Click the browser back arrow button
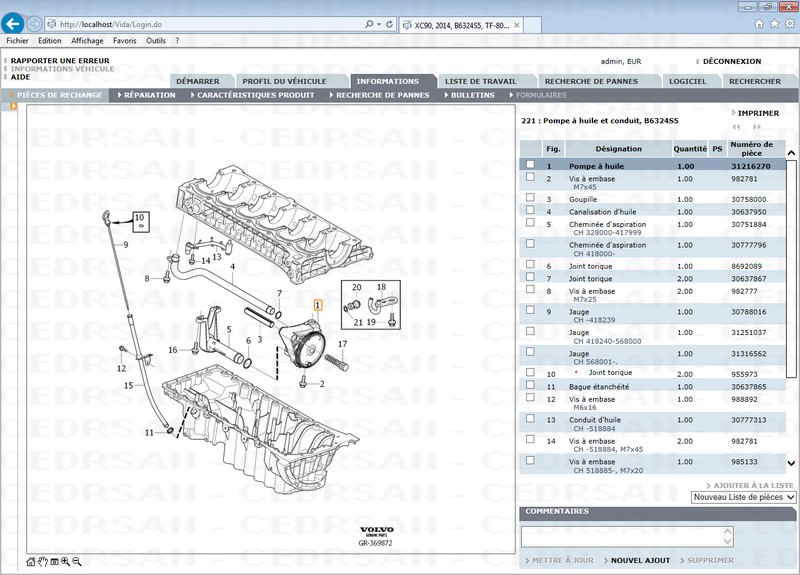Image resolution: width=800 pixels, height=575 pixels. (14, 23)
